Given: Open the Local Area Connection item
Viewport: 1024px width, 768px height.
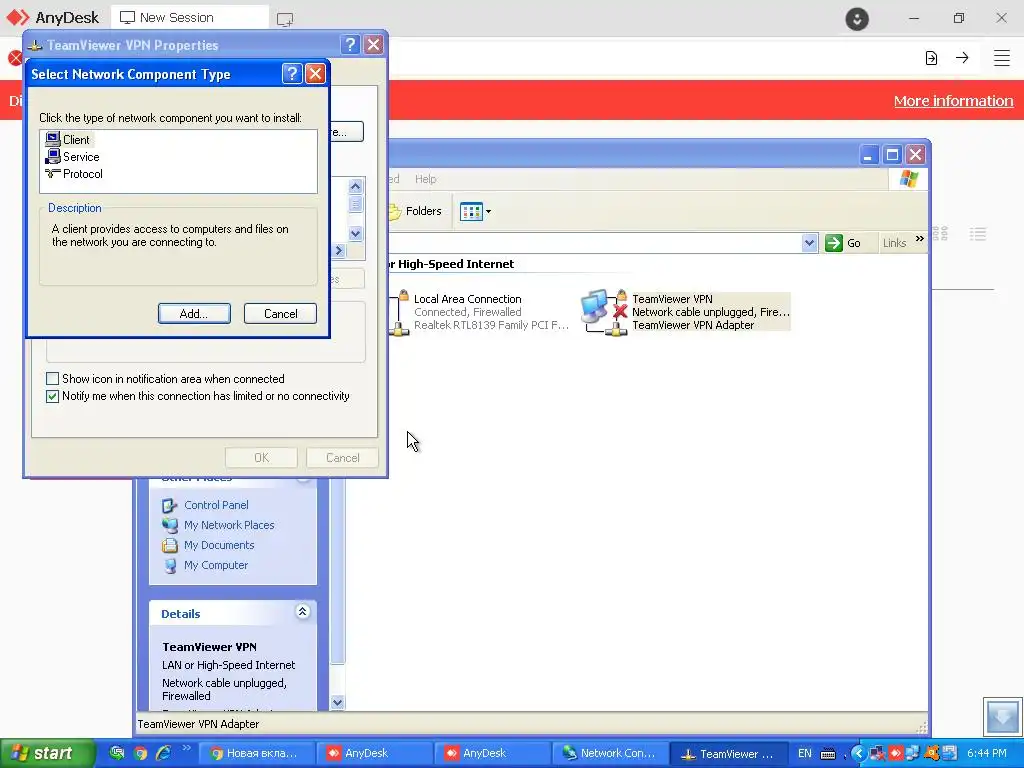Looking at the screenshot, I should 480,312.
